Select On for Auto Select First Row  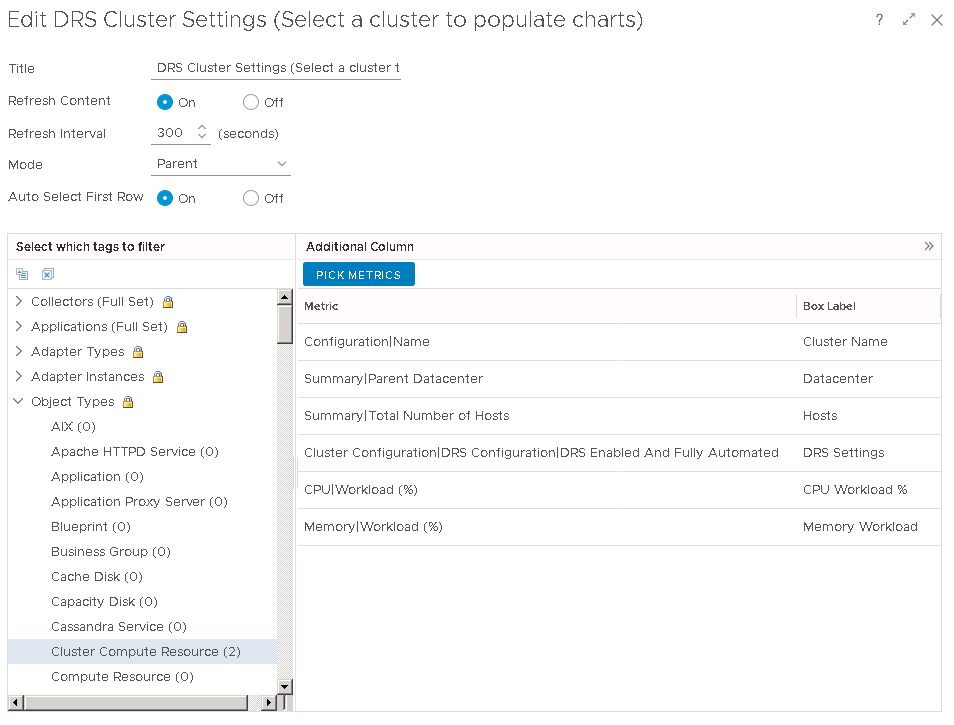[x=166, y=198]
